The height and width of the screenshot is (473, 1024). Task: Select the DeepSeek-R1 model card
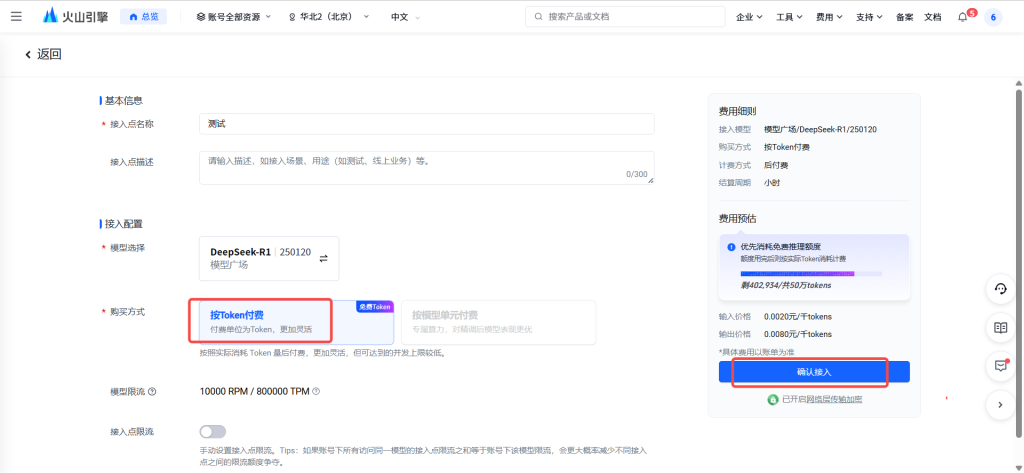tap(269, 258)
